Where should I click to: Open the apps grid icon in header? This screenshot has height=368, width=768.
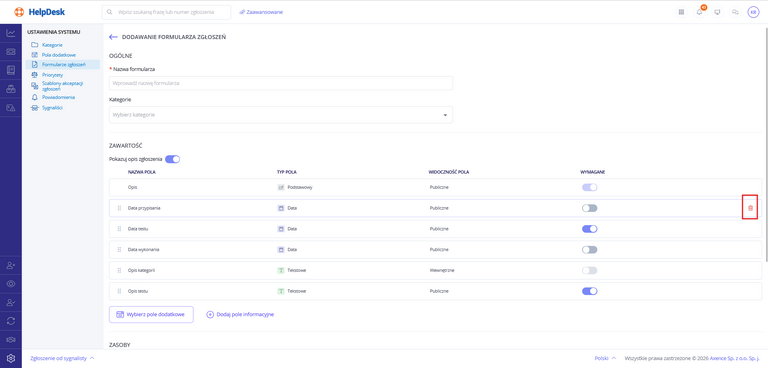[x=681, y=12]
